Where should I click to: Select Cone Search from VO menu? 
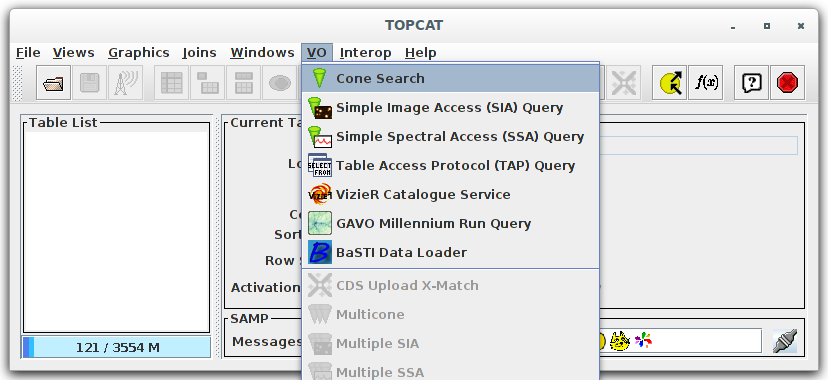click(x=451, y=79)
